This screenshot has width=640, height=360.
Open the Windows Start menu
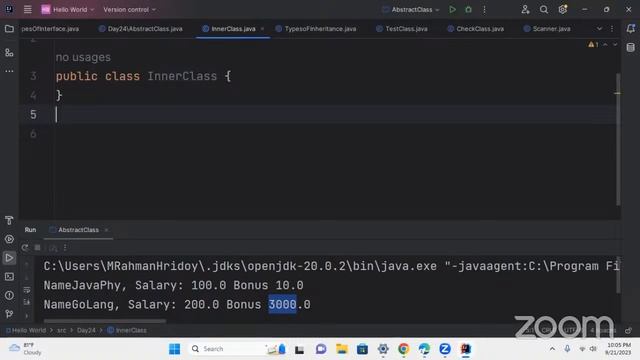pyautogui.click(x=175, y=349)
